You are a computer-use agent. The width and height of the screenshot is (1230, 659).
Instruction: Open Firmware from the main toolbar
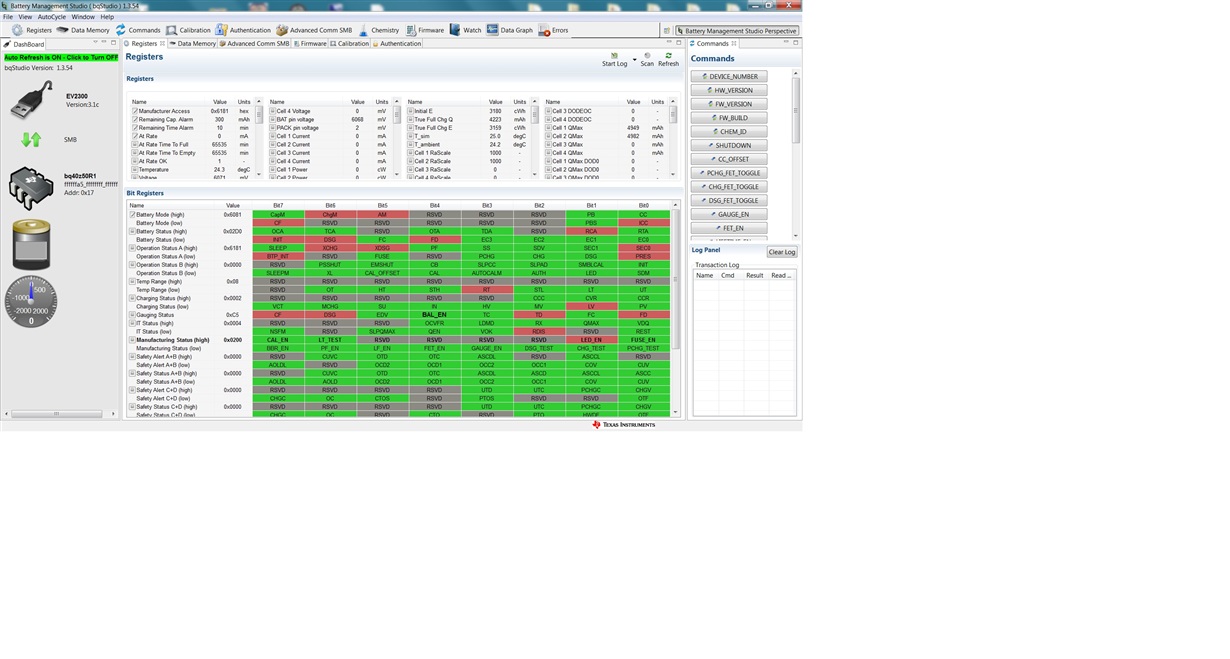pyautogui.click(x=425, y=30)
